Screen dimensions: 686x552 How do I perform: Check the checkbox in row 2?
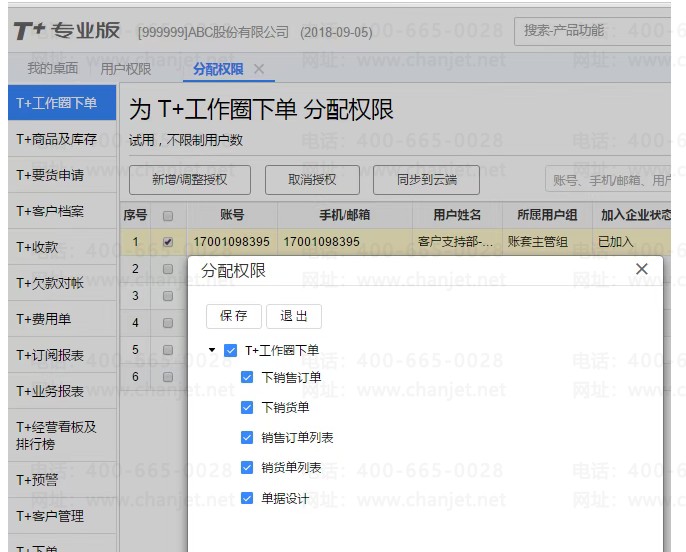coord(168,269)
